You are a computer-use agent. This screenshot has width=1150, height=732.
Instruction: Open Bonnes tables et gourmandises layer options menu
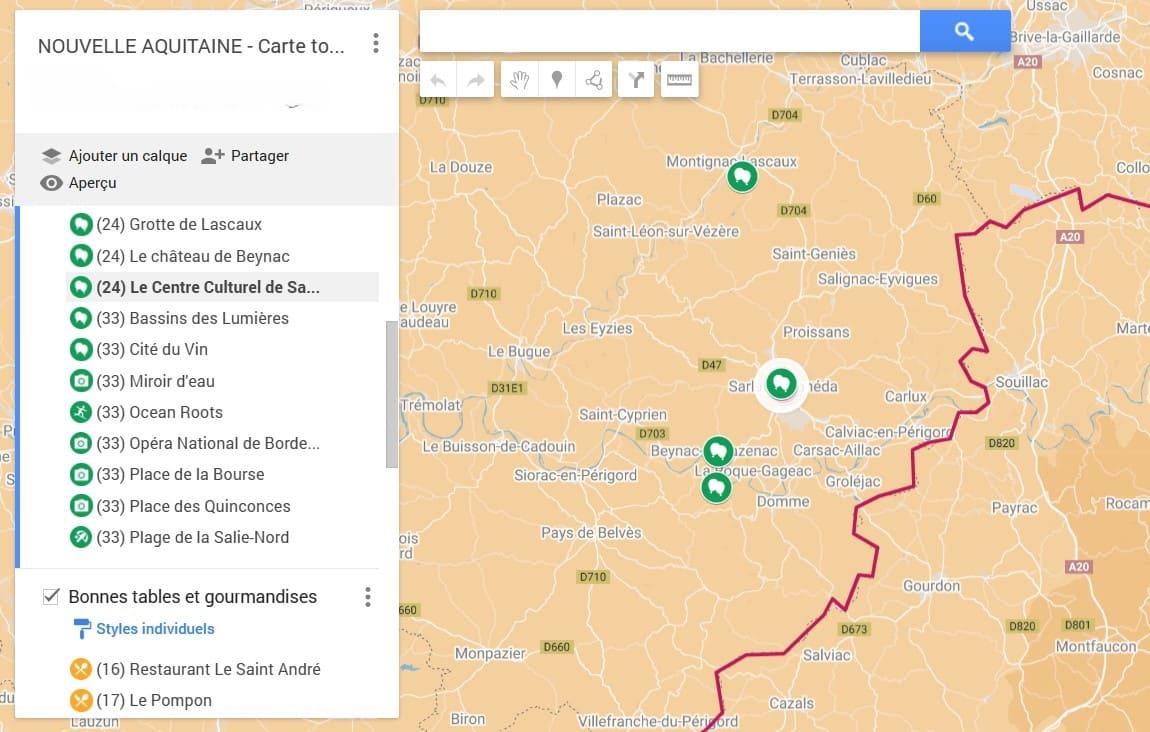(x=367, y=597)
